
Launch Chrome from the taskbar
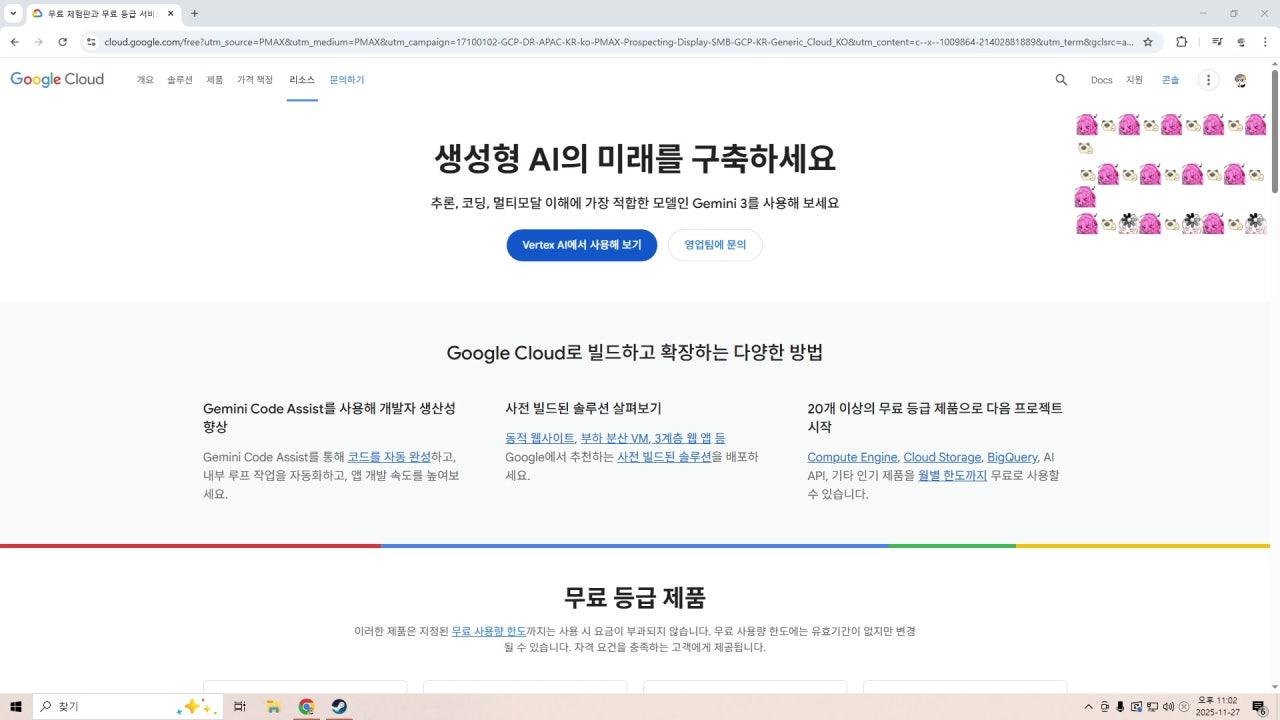point(306,706)
